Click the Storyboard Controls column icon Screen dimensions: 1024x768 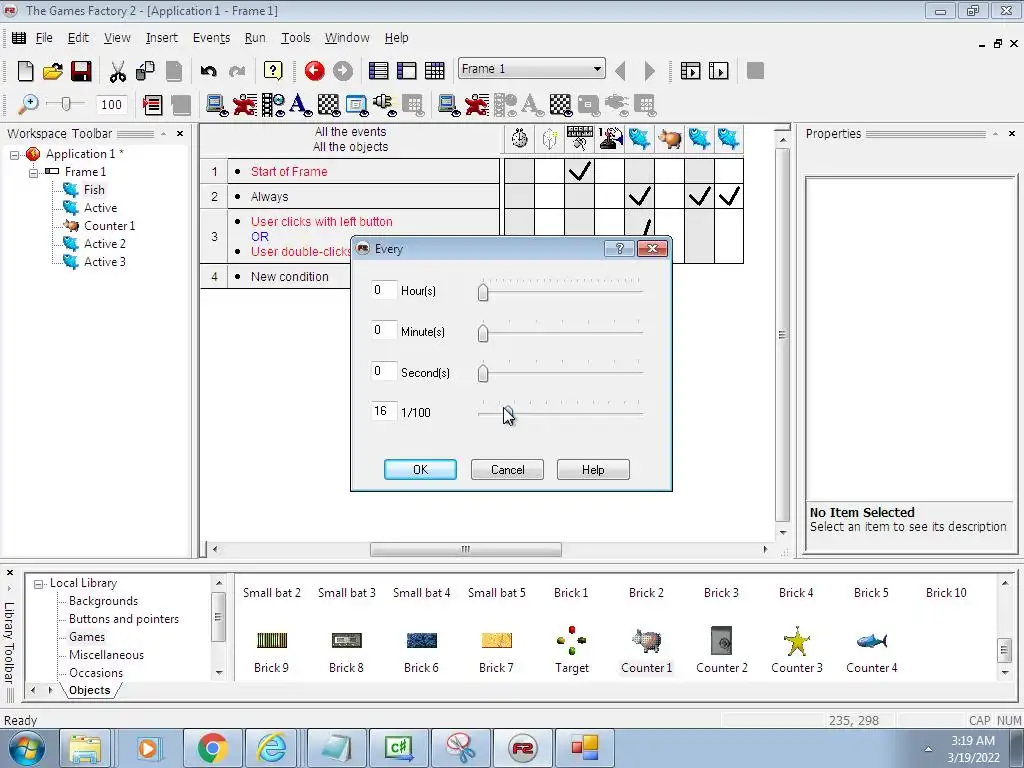click(580, 138)
